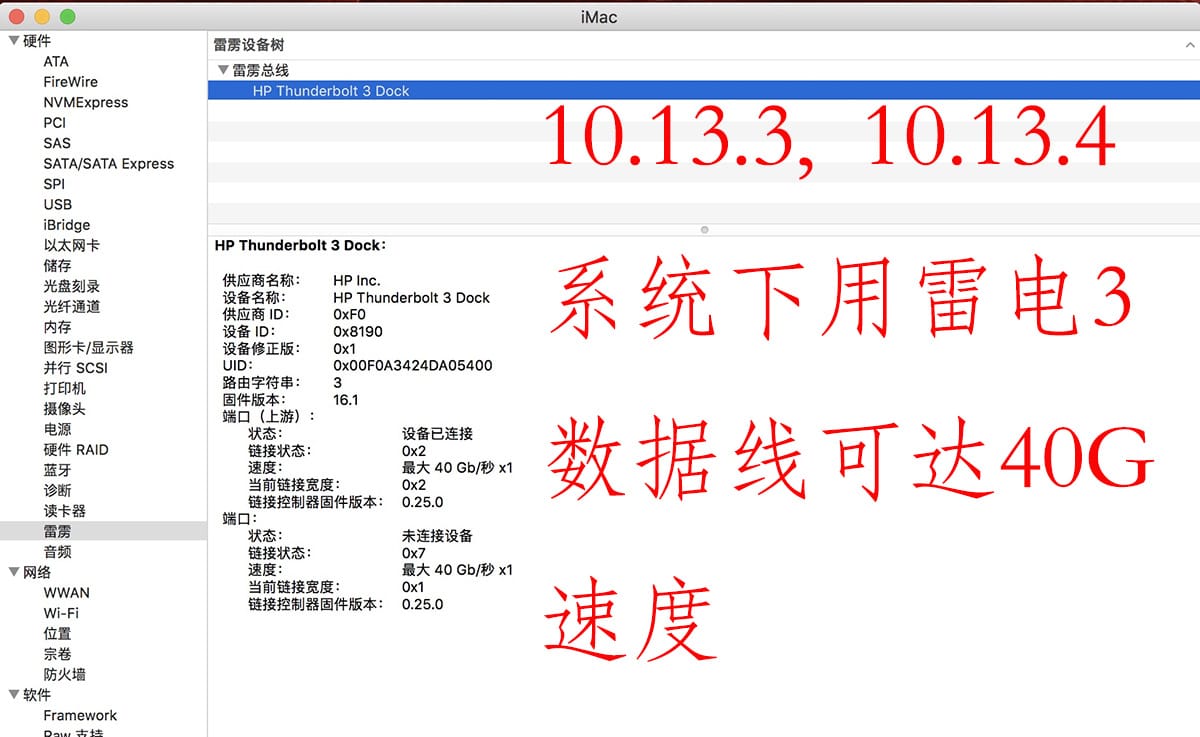Open NVMExpress hardware category
The height and width of the screenshot is (737, 1200).
pyautogui.click(x=85, y=102)
